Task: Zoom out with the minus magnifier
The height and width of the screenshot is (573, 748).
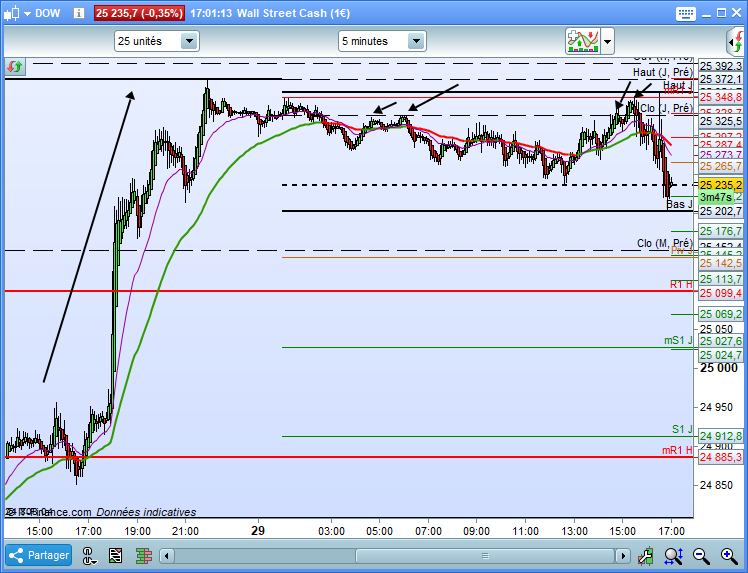Action: (701, 556)
